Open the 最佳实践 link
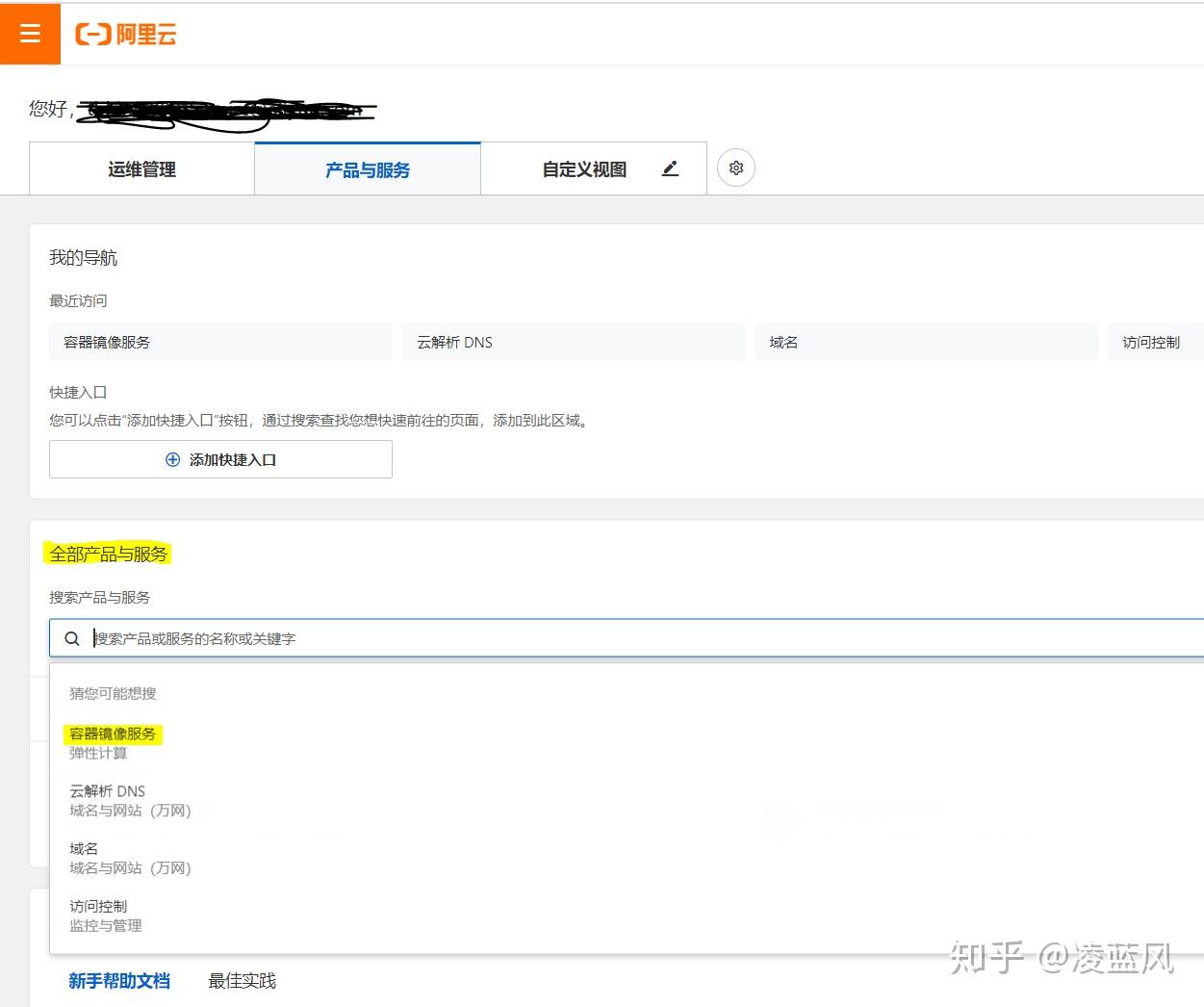This screenshot has height=1007, width=1204. click(242, 980)
